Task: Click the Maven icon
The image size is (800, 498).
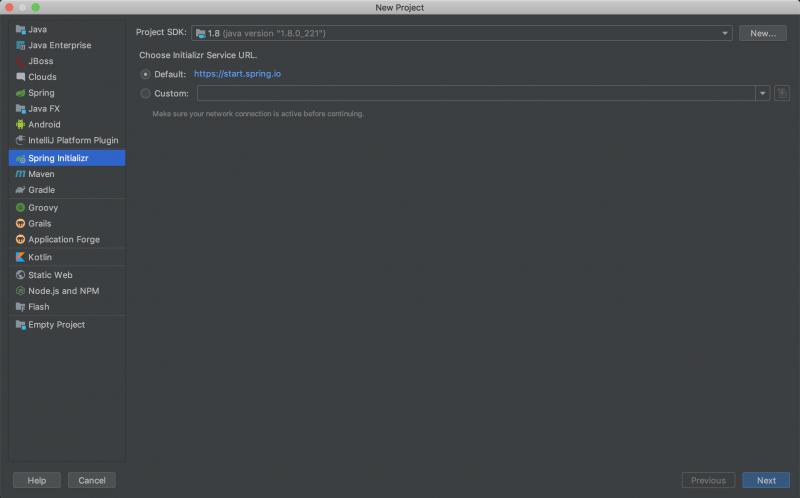Action: pos(20,175)
